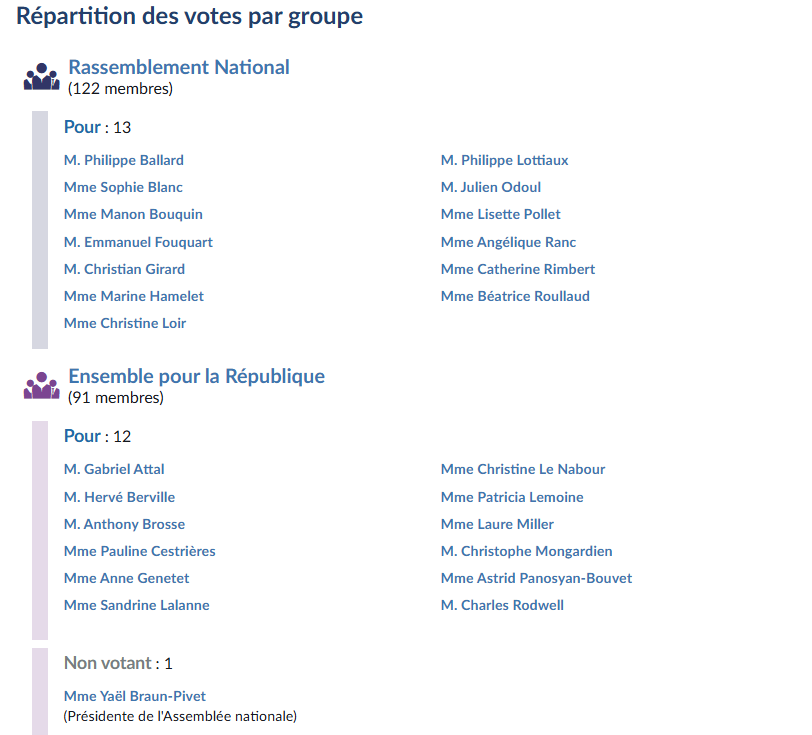Click Mme Yaël Braun-Pivet's name
Screen dimensions: 812x735
(x=135, y=696)
